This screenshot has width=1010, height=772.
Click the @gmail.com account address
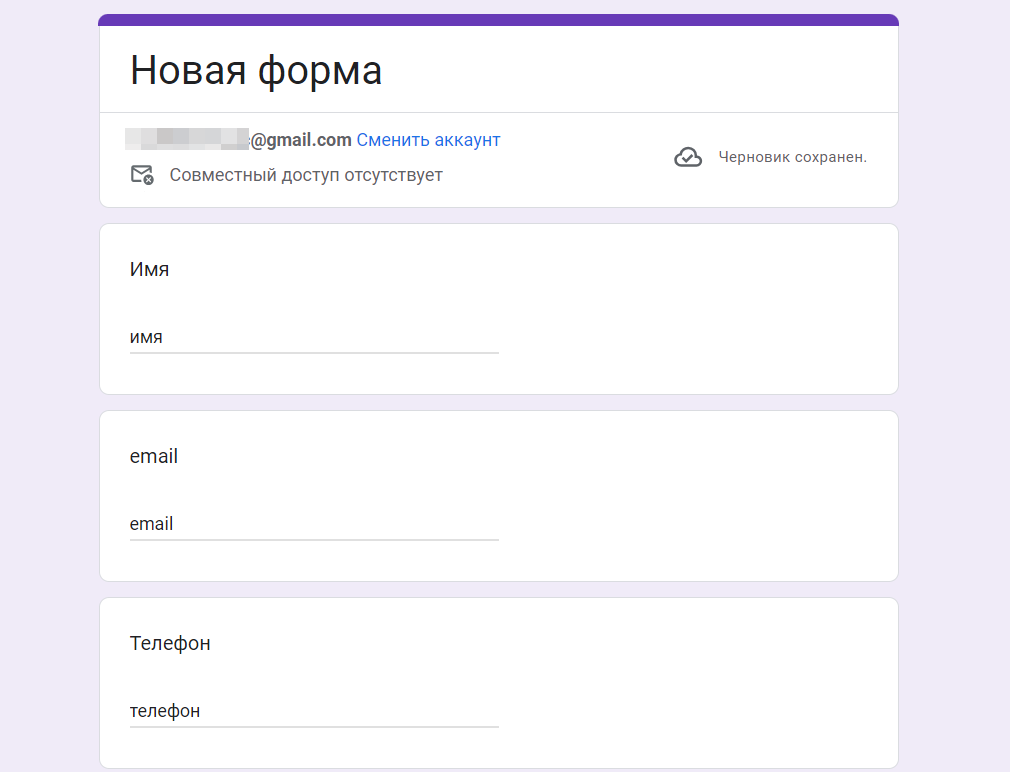click(x=238, y=140)
